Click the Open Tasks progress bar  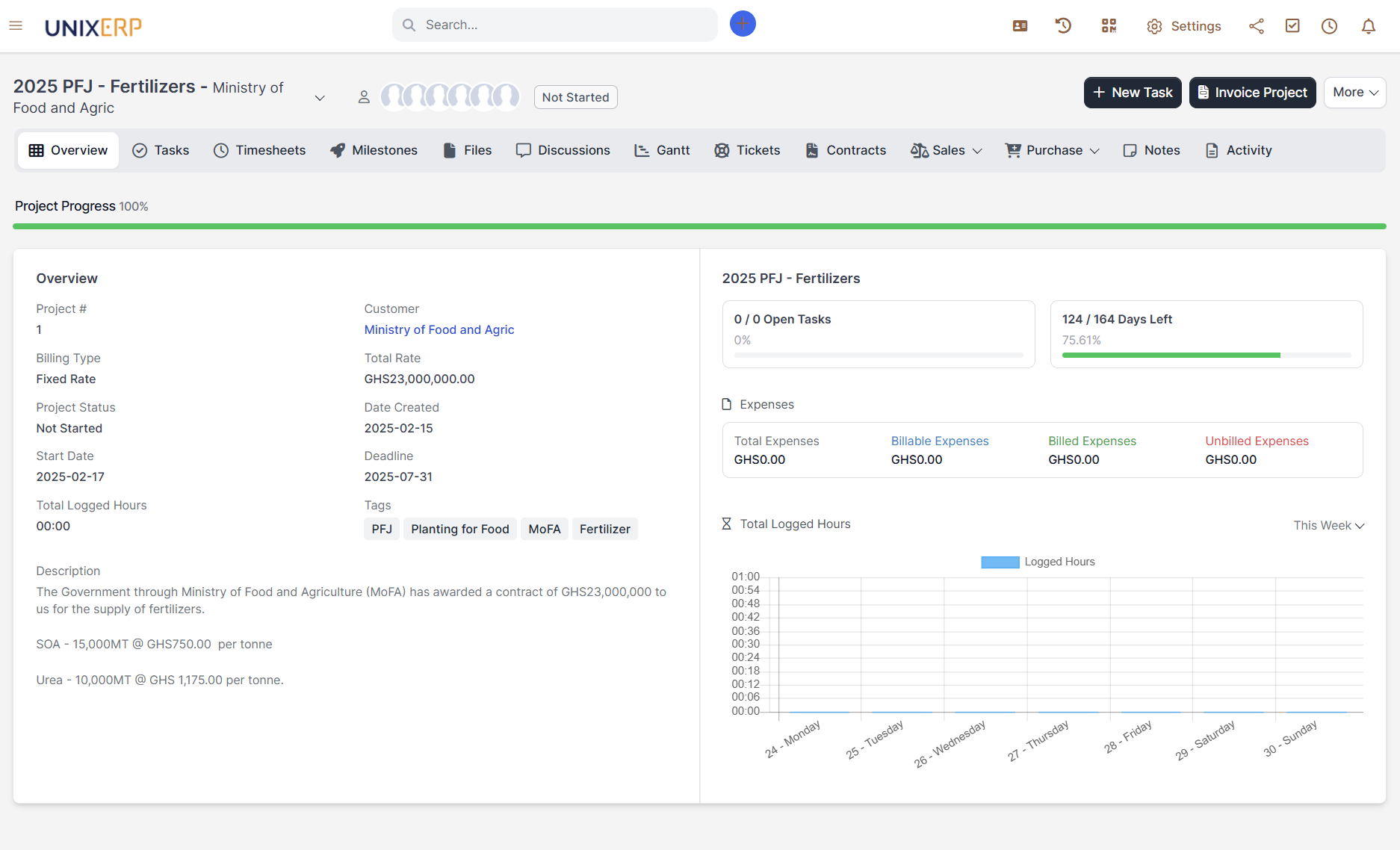point(879,356)
